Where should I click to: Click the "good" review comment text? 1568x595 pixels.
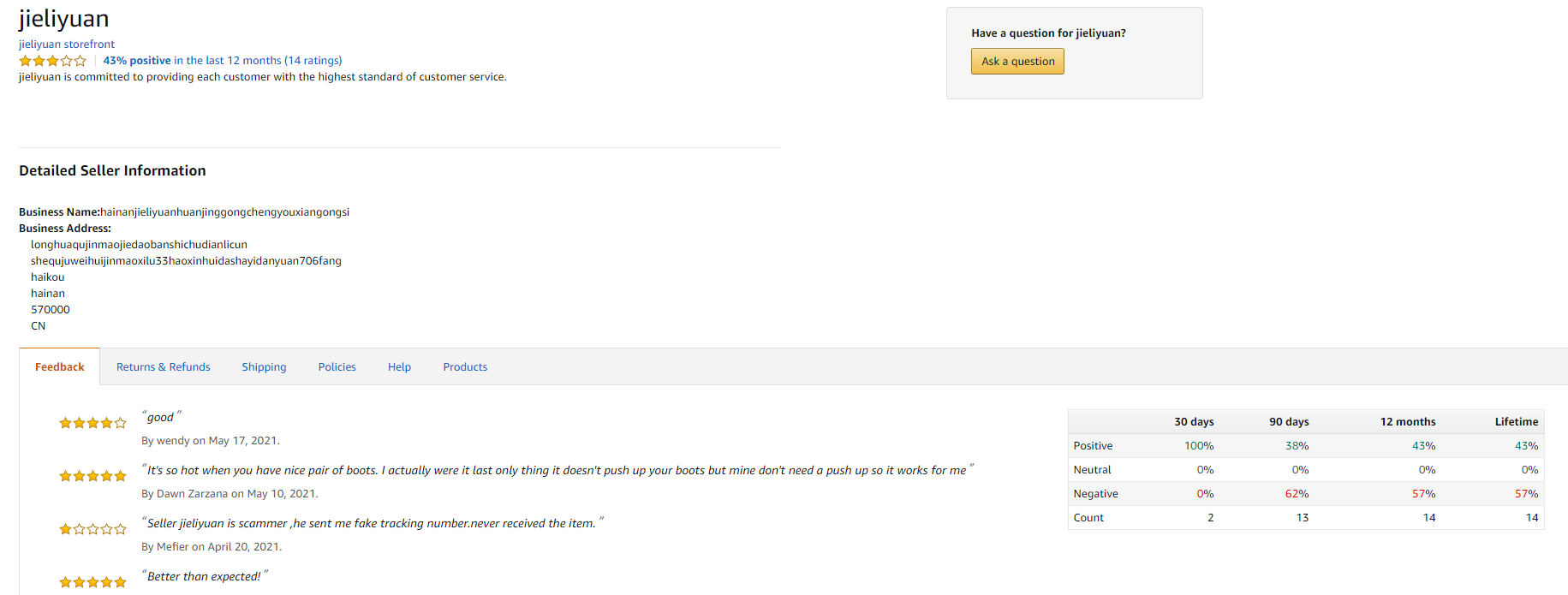click(161, 417)
